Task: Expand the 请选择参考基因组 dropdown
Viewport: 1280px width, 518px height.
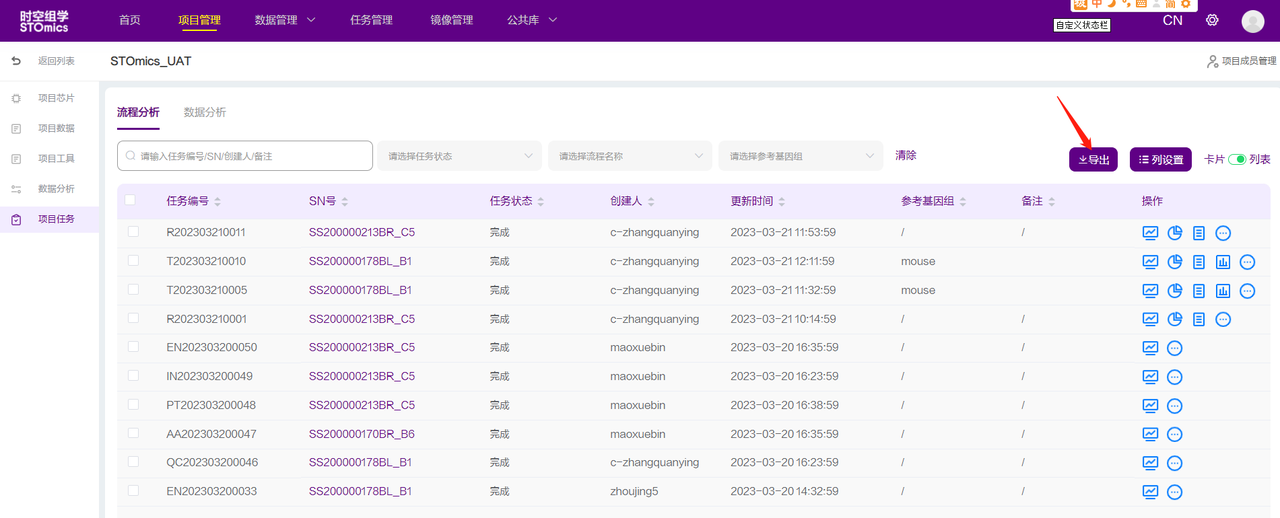Action: (x=800, y=156)
